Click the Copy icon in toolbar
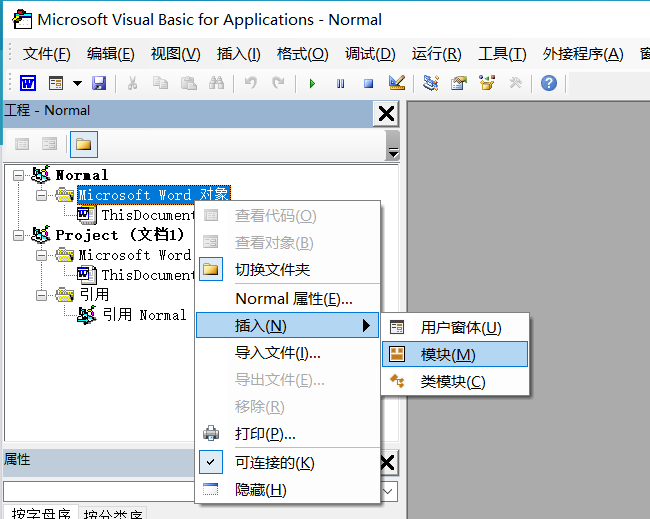The image size is (650, 519). 160,83
